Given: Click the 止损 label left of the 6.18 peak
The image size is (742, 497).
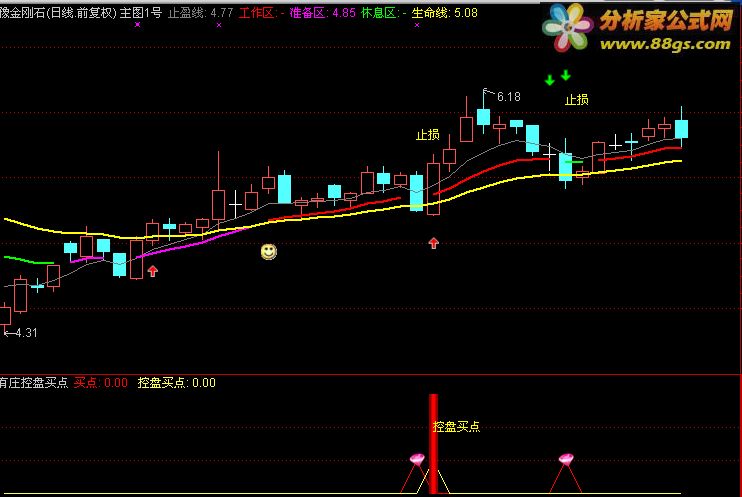Looking at the screenshot, I should pyautogui.click(x=428, y=135).
